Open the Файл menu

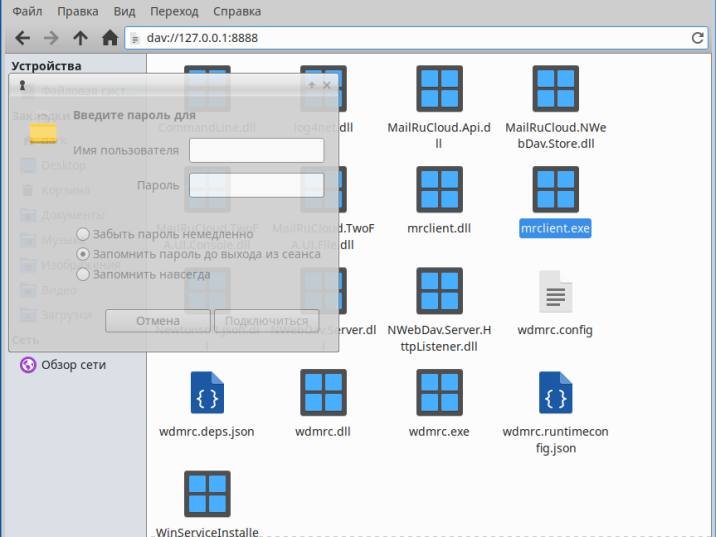click(x=27, y=11)
